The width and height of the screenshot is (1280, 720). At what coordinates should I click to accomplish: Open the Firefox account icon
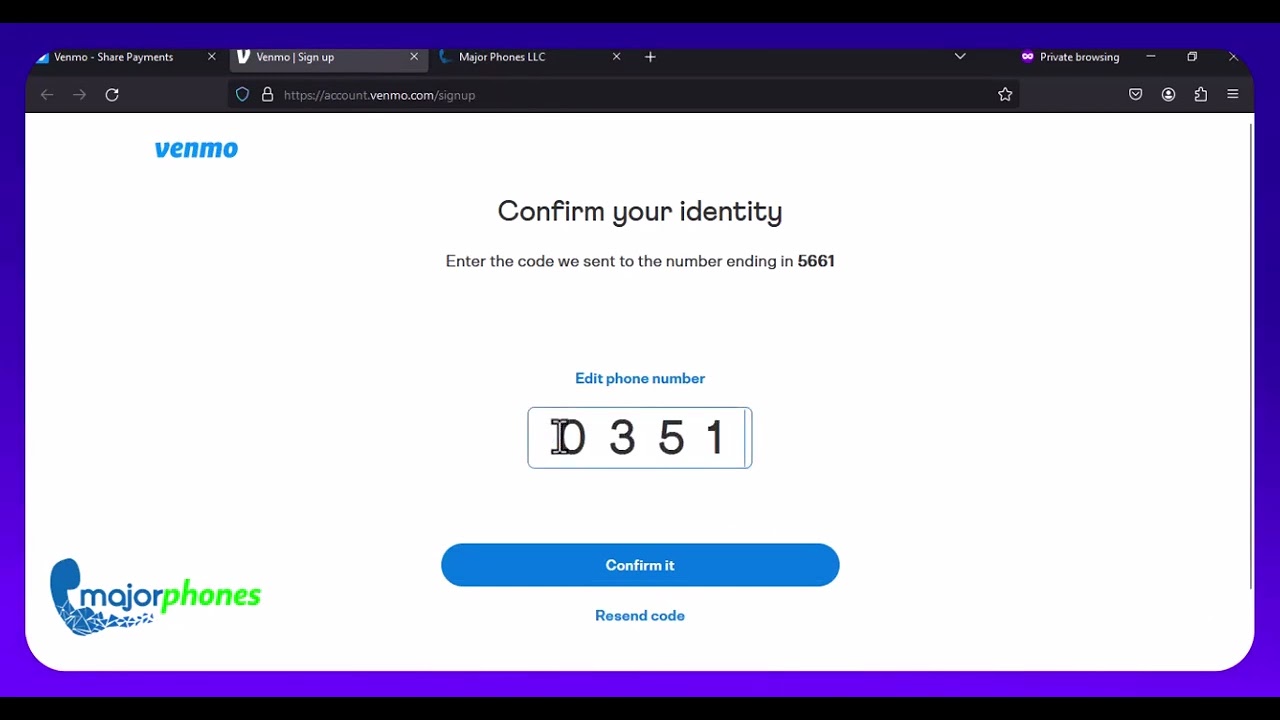click(1168, 95)
